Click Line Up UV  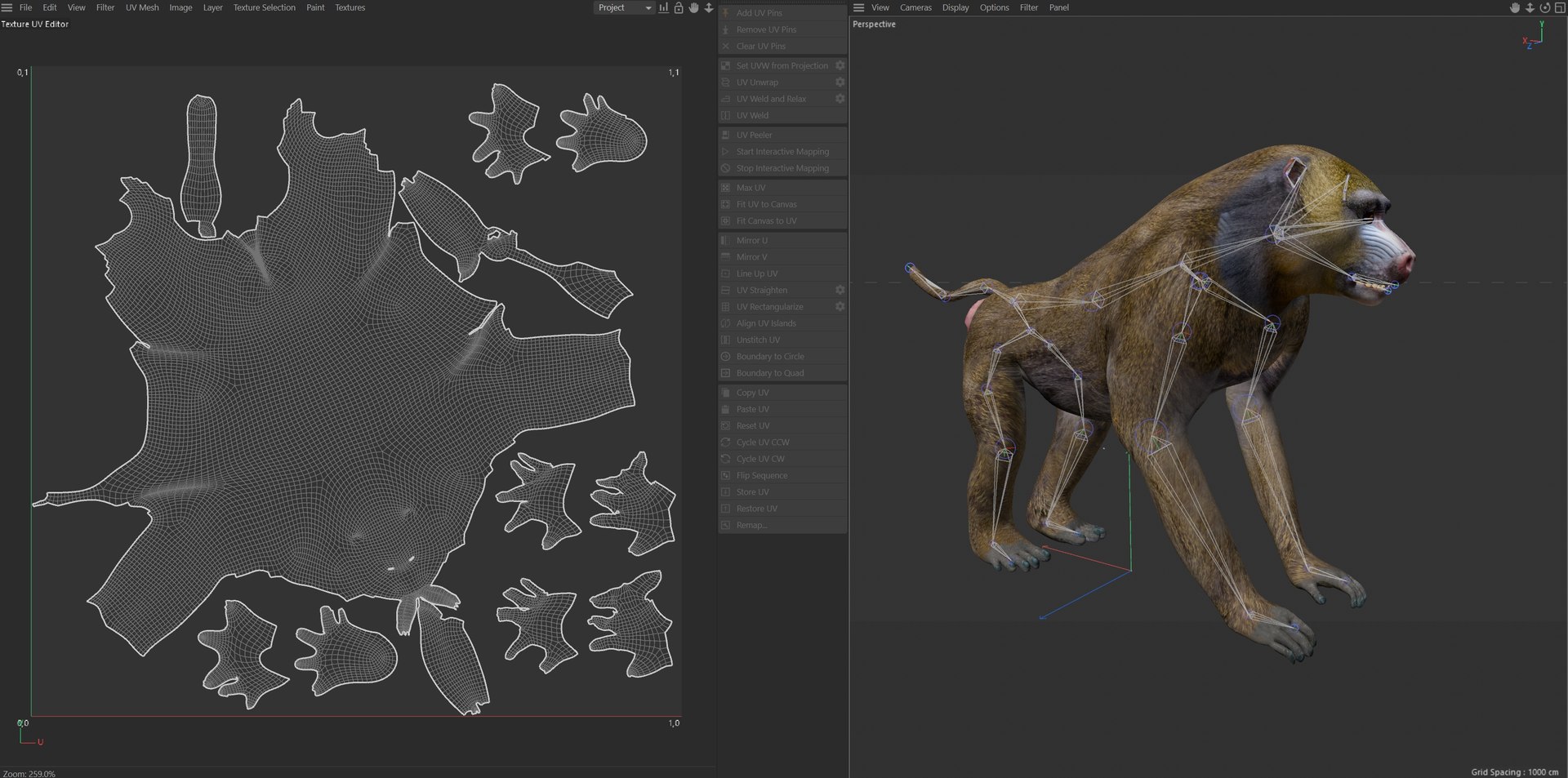(x=782, y=273)
